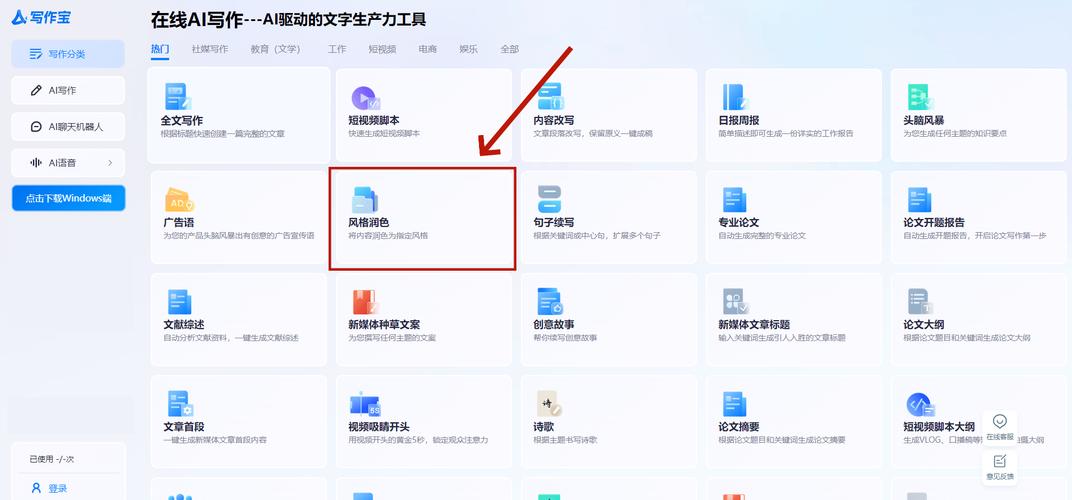Click the 诗歌 title text

(x=544, y=427)
